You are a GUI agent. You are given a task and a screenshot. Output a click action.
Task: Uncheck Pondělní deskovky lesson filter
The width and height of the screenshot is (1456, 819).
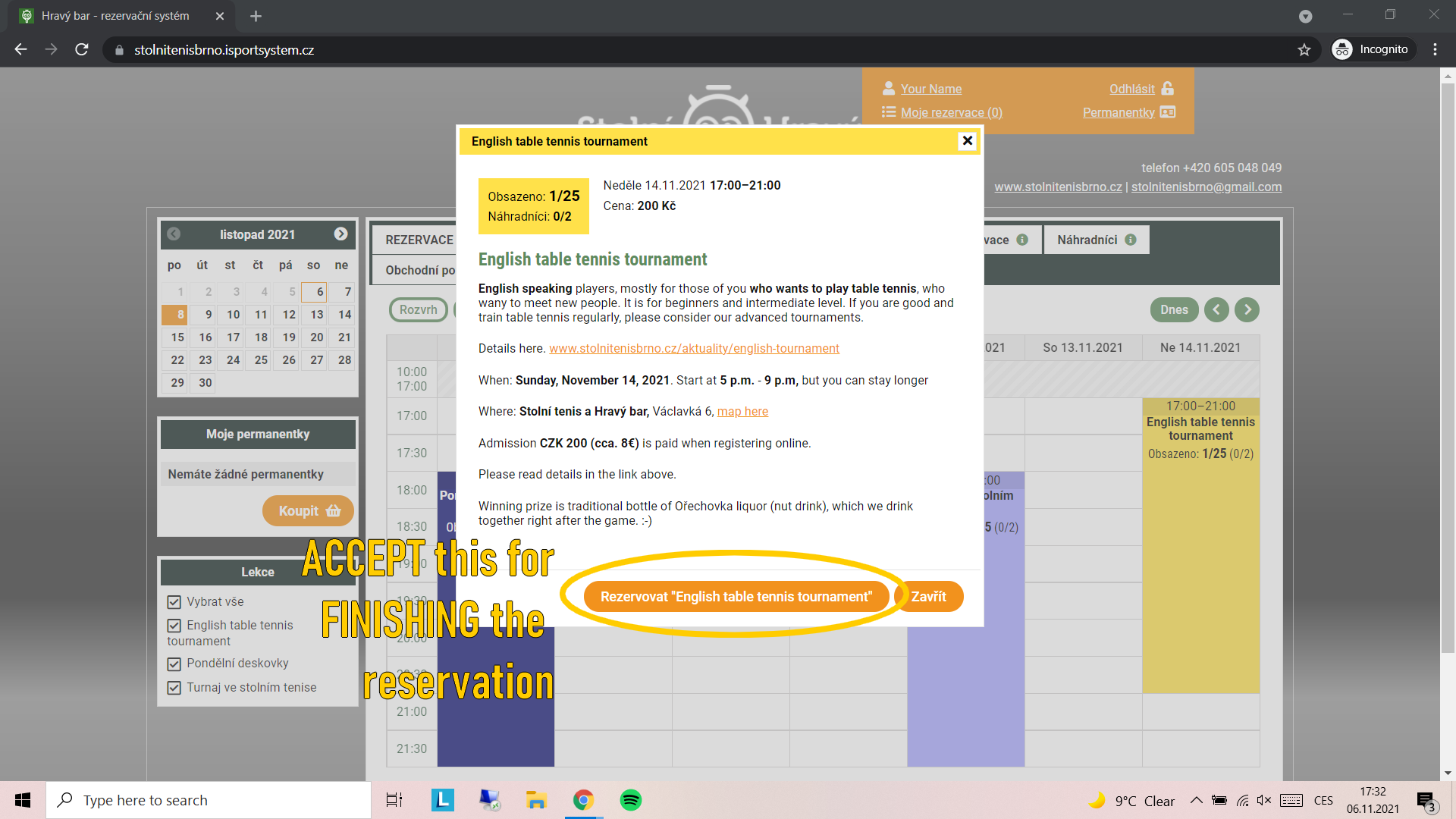[174, 664]
